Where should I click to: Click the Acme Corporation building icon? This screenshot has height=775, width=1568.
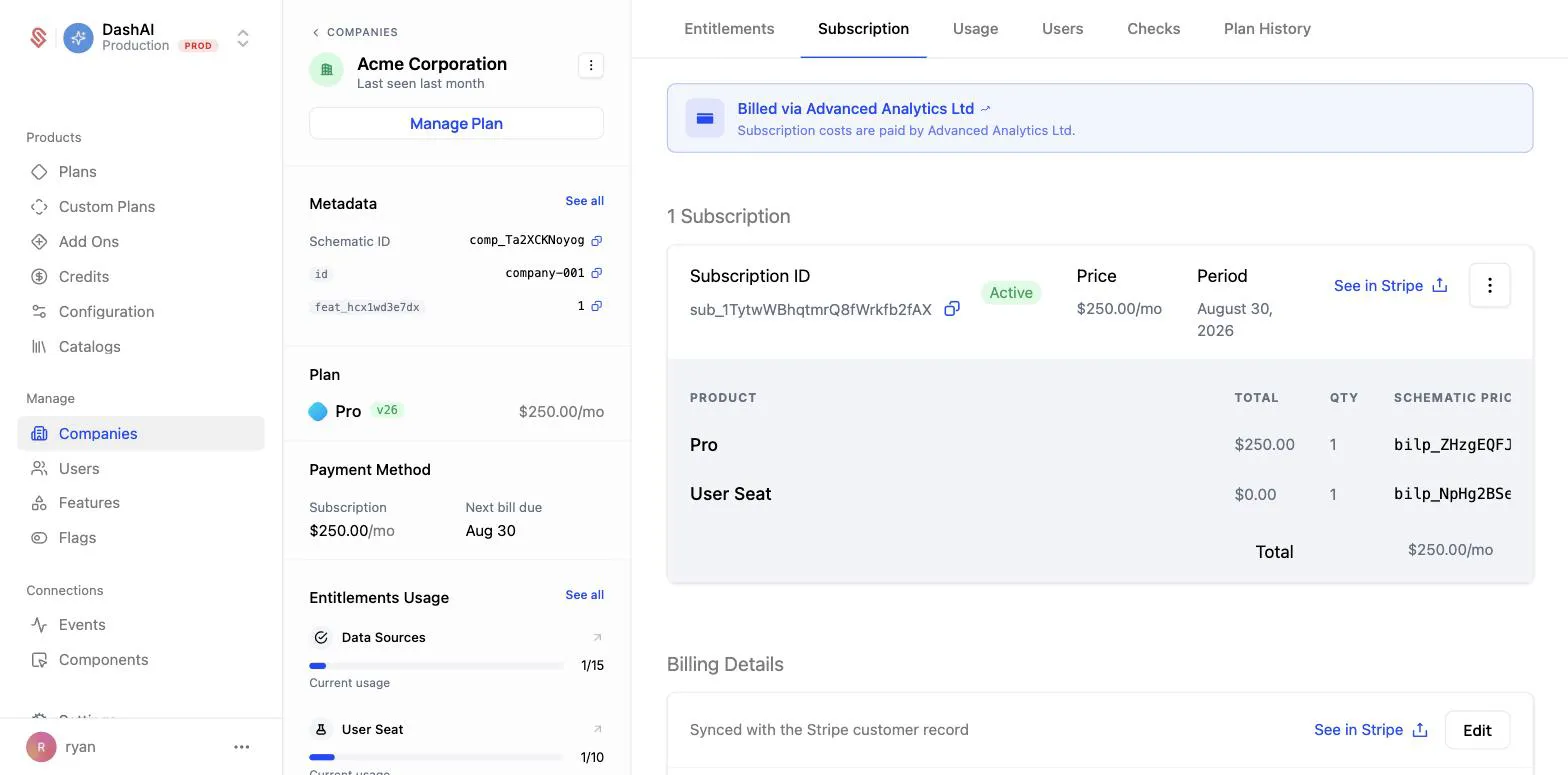(x=326, y=70)
